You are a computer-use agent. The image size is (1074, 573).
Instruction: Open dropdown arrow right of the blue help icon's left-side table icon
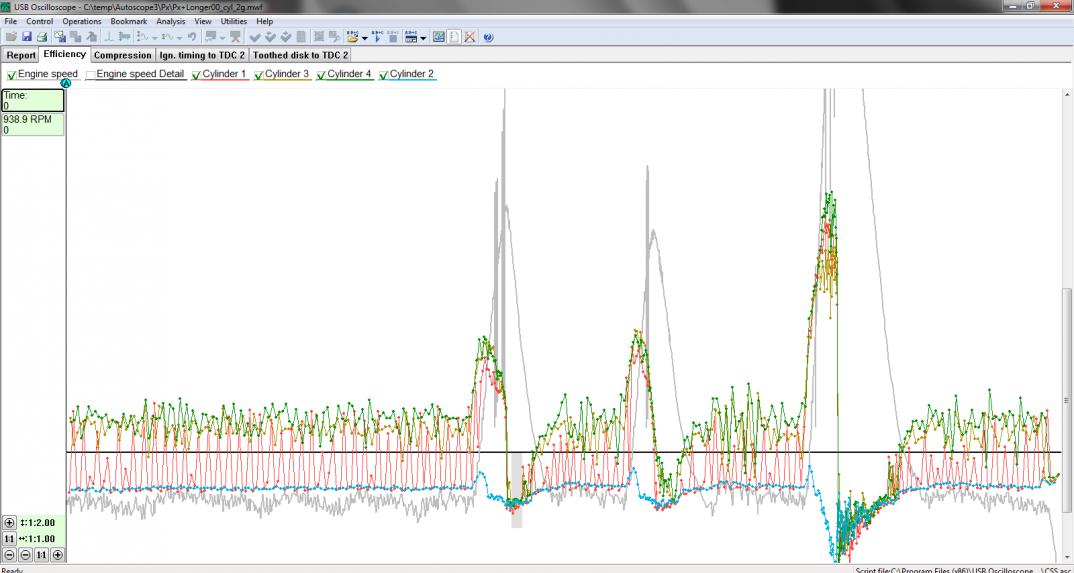pyautogui.click(x=423, y=38)
